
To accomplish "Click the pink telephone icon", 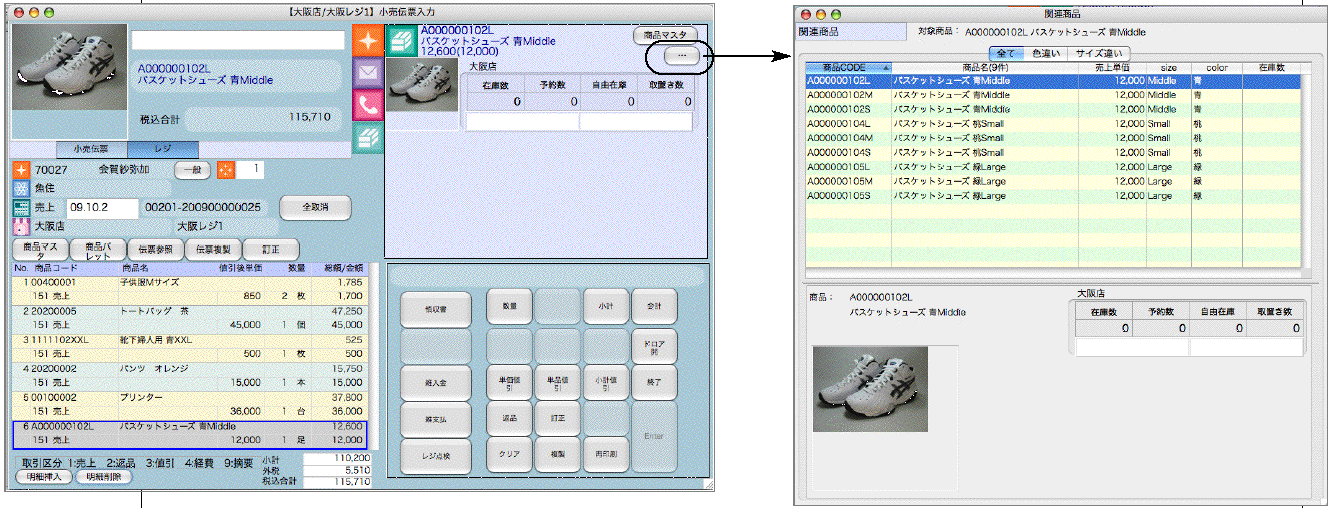I will (367, 104).
